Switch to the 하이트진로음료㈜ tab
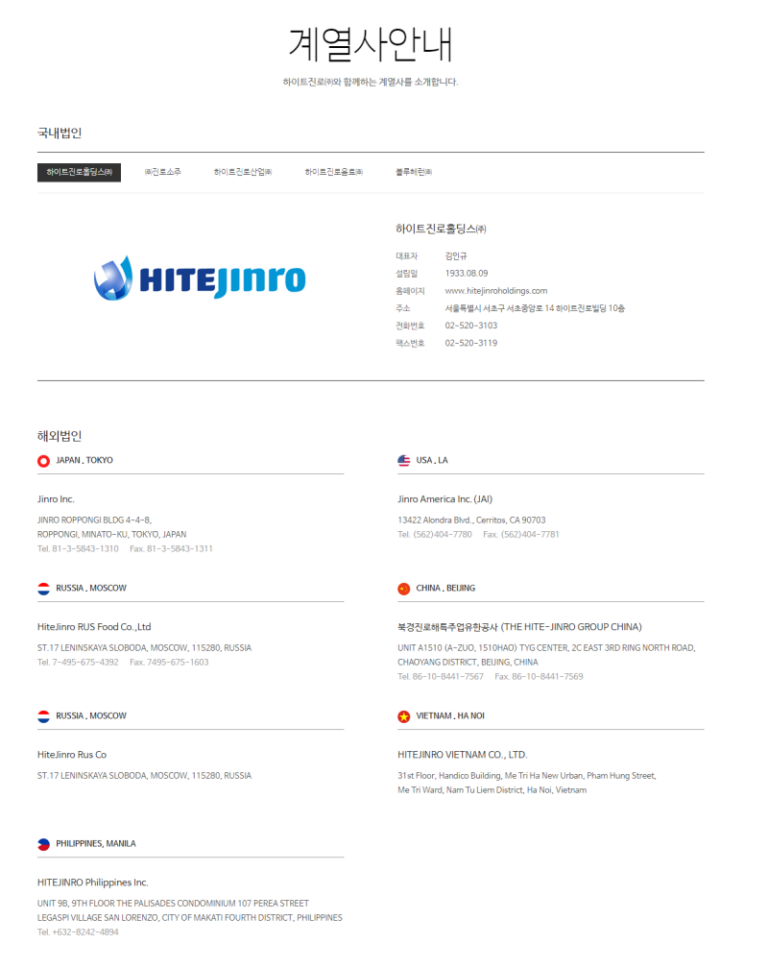 334,173
